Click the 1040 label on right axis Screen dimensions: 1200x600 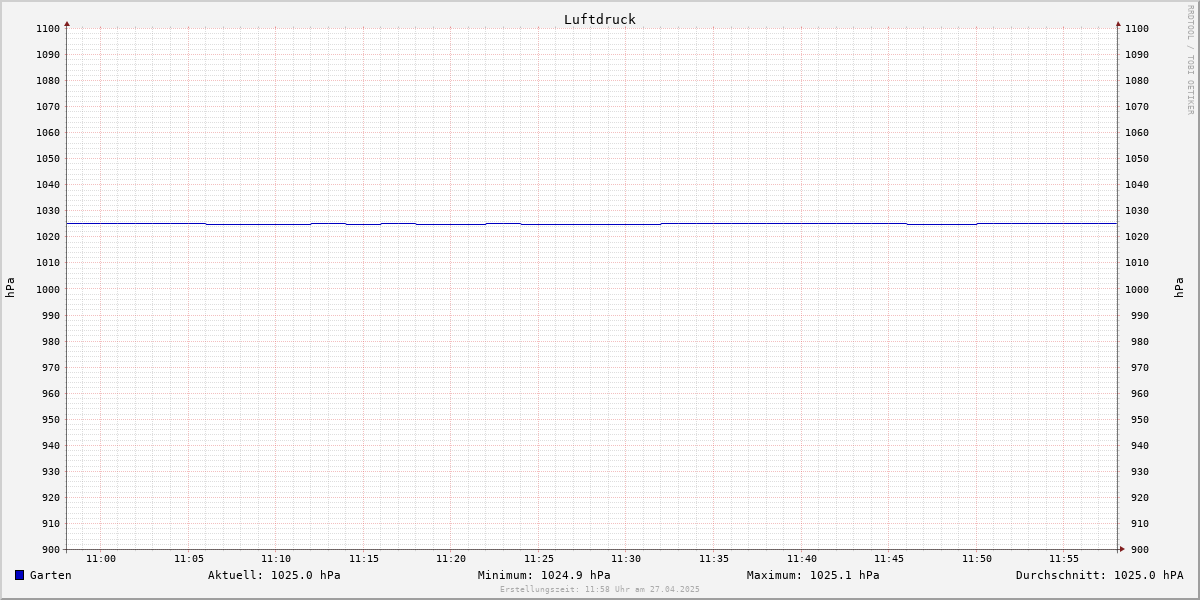pos(1137,184)
